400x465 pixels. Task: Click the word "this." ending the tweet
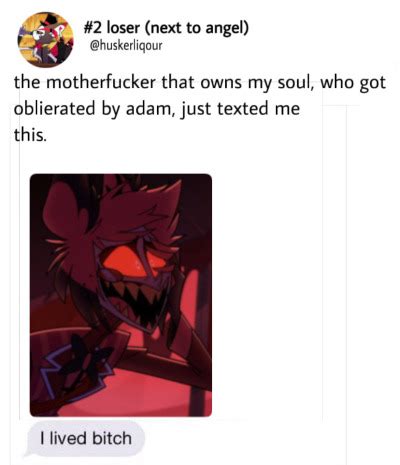[x=30, y=135]
